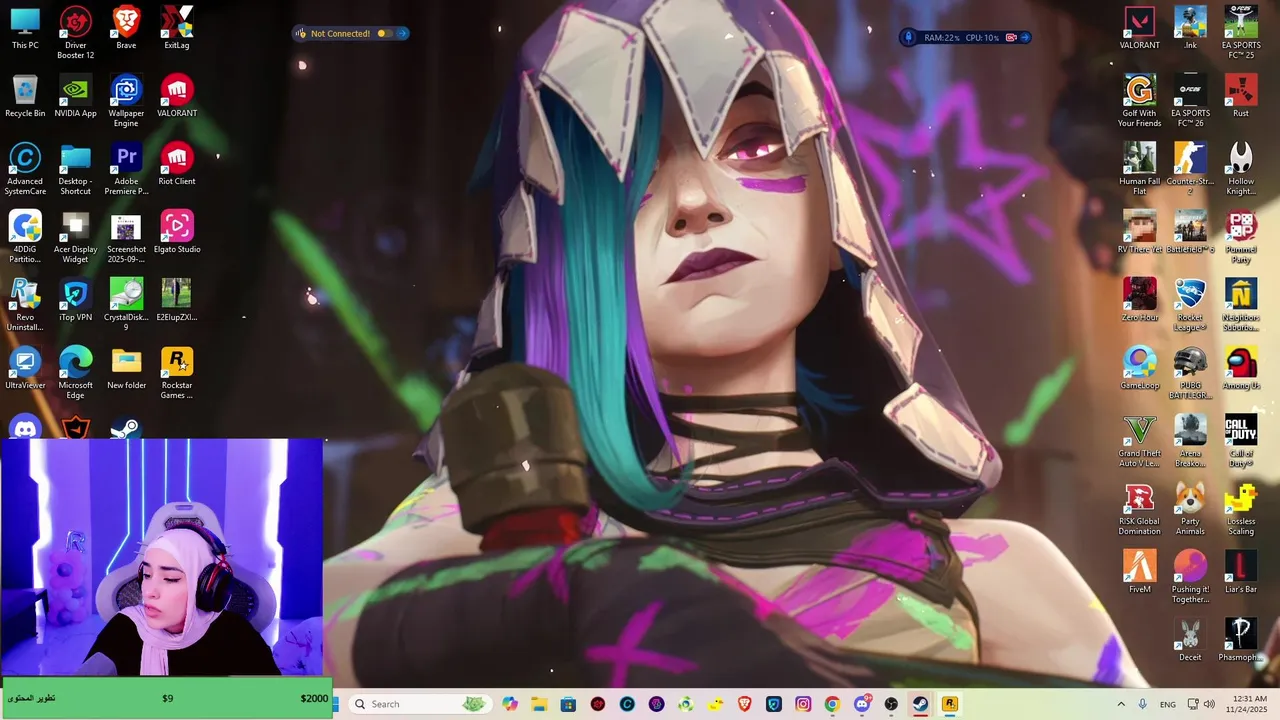Expand the RAM CPU widget arrow
The image size is (1280, 720).
point(1025,38)
